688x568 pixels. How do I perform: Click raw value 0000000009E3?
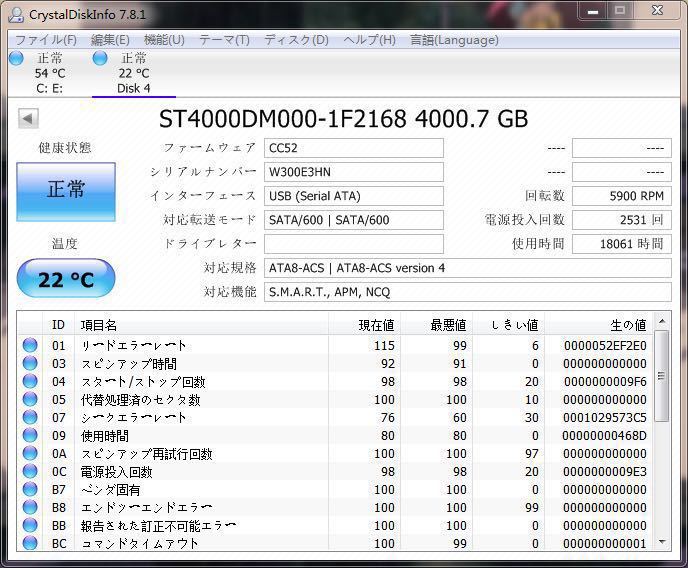605,472
